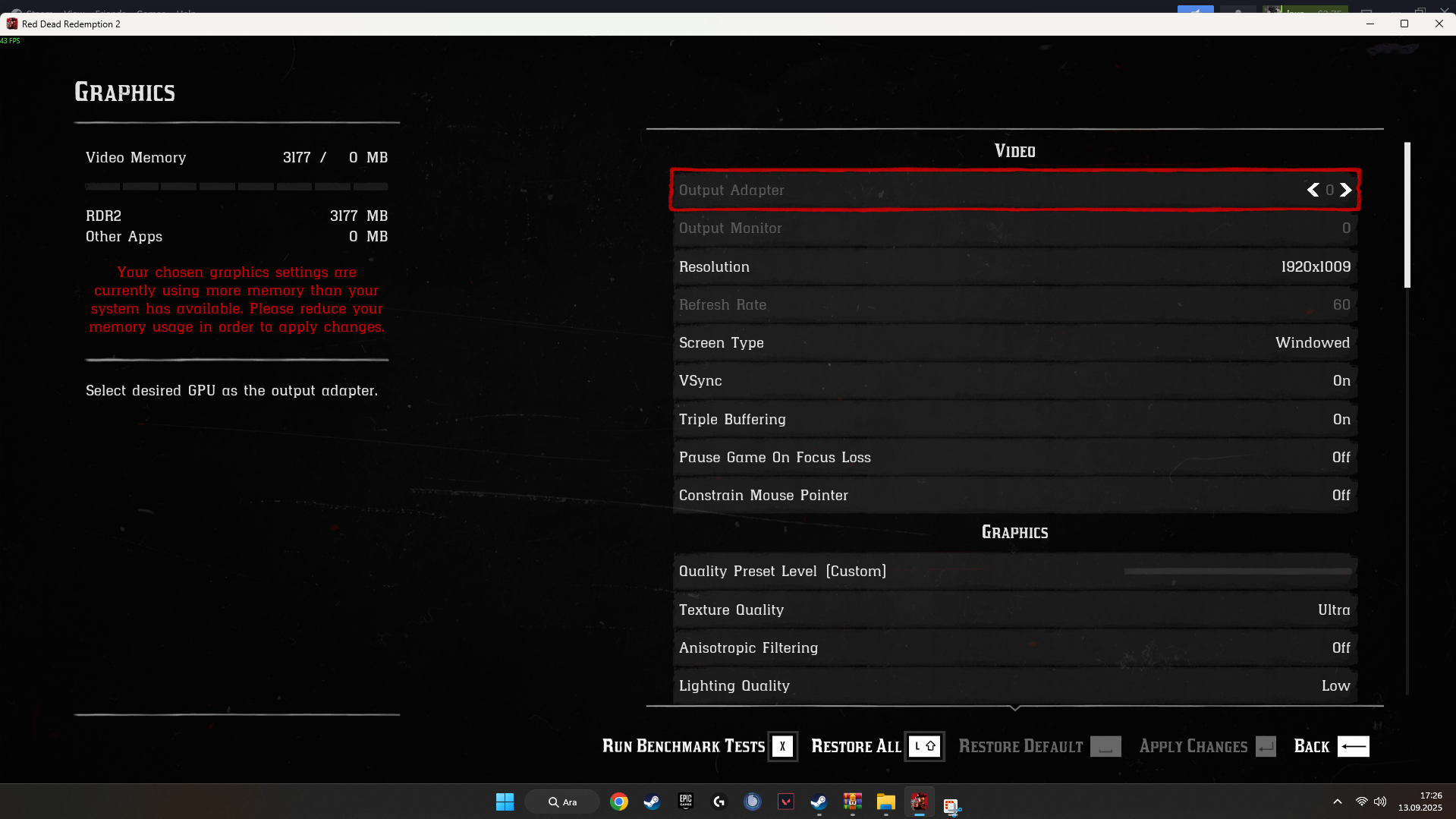The width and height of the screenshot is (1456, 819).
Task: Toggle the Constrain Mouse Pointer setting
Action: point(1014,495)
